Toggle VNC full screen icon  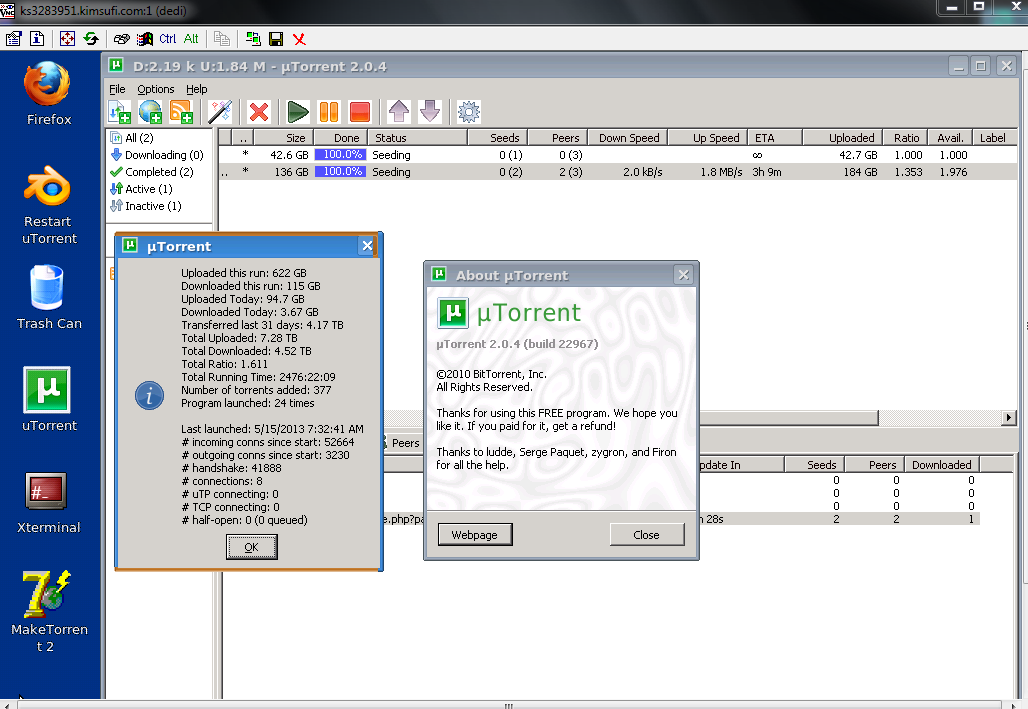(67, 39)
